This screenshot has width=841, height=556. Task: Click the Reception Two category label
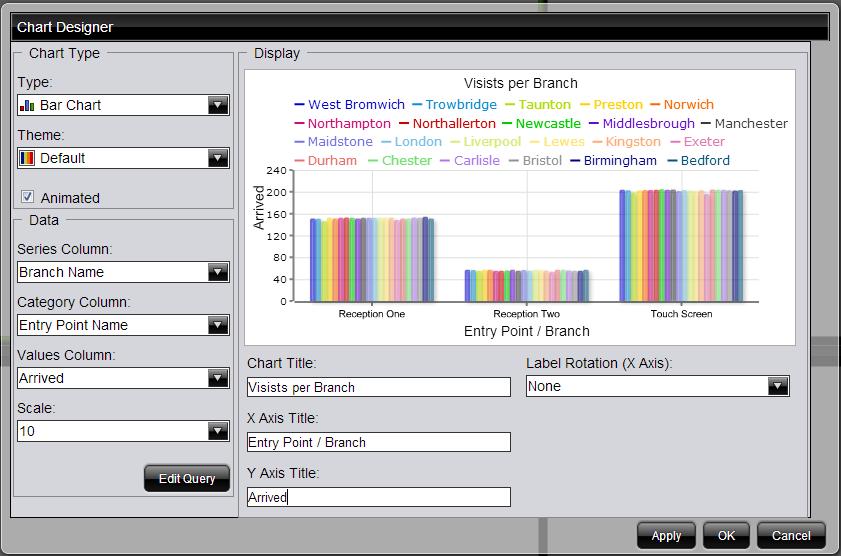click(526, 314)
